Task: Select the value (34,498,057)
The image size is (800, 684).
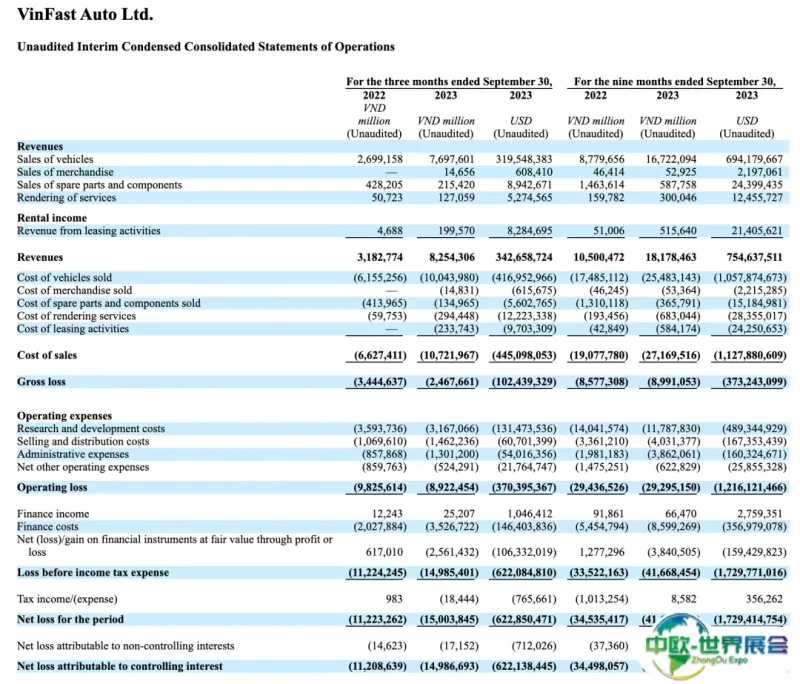Action: [x=599, y=666]
